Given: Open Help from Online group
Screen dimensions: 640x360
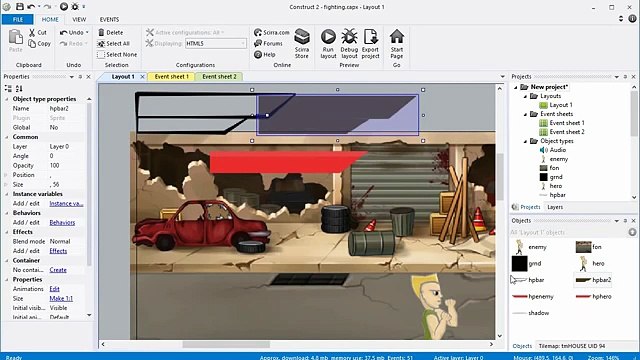Looking at the screenshot, I should pos(264,54).
